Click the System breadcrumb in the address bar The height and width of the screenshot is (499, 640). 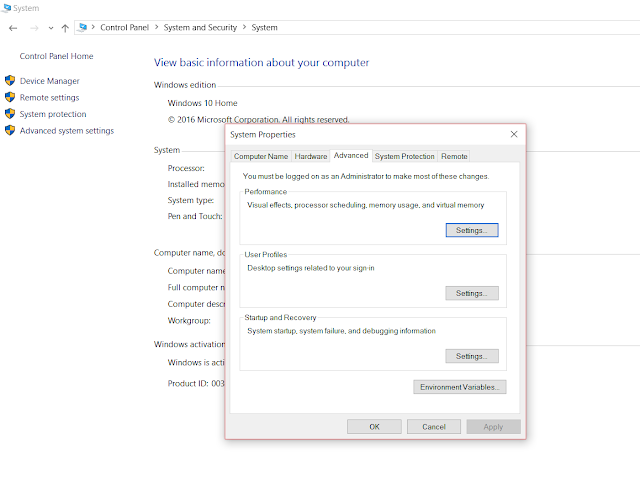tap(264, 27)
